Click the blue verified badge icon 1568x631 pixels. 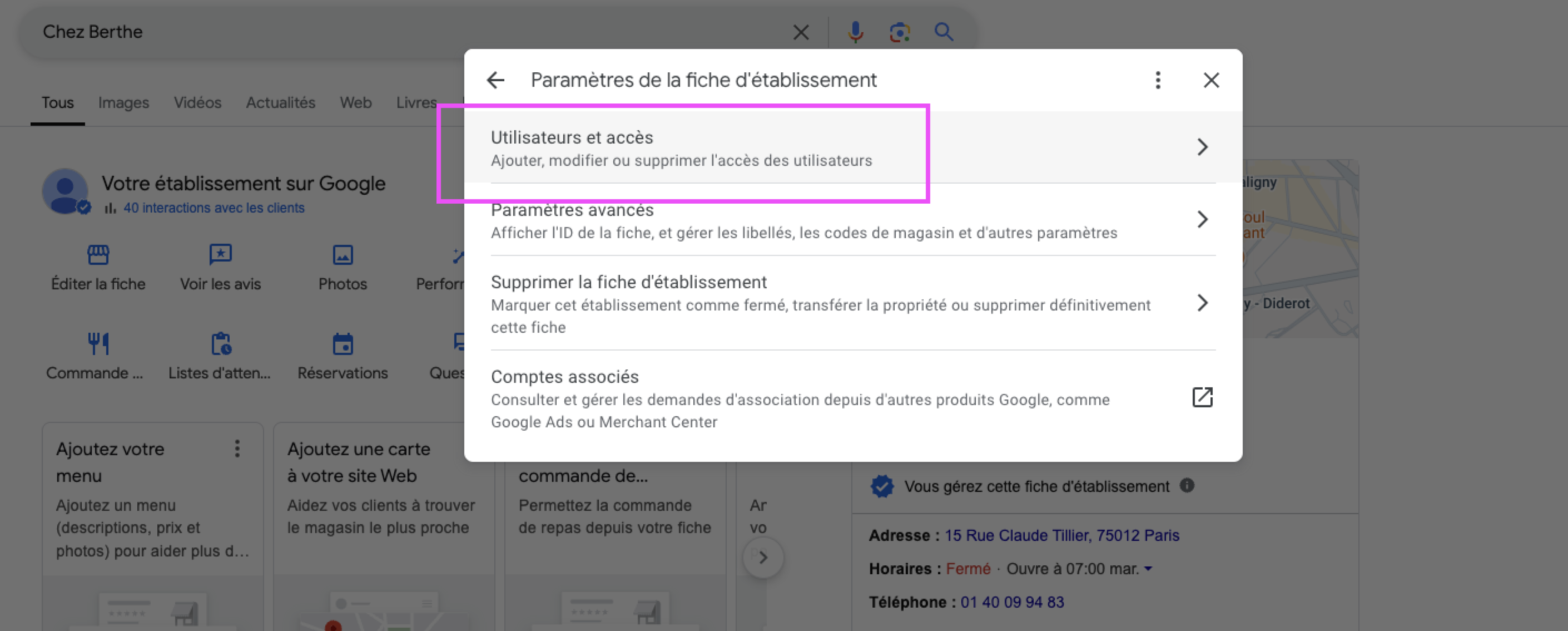(x=882, y=486)
